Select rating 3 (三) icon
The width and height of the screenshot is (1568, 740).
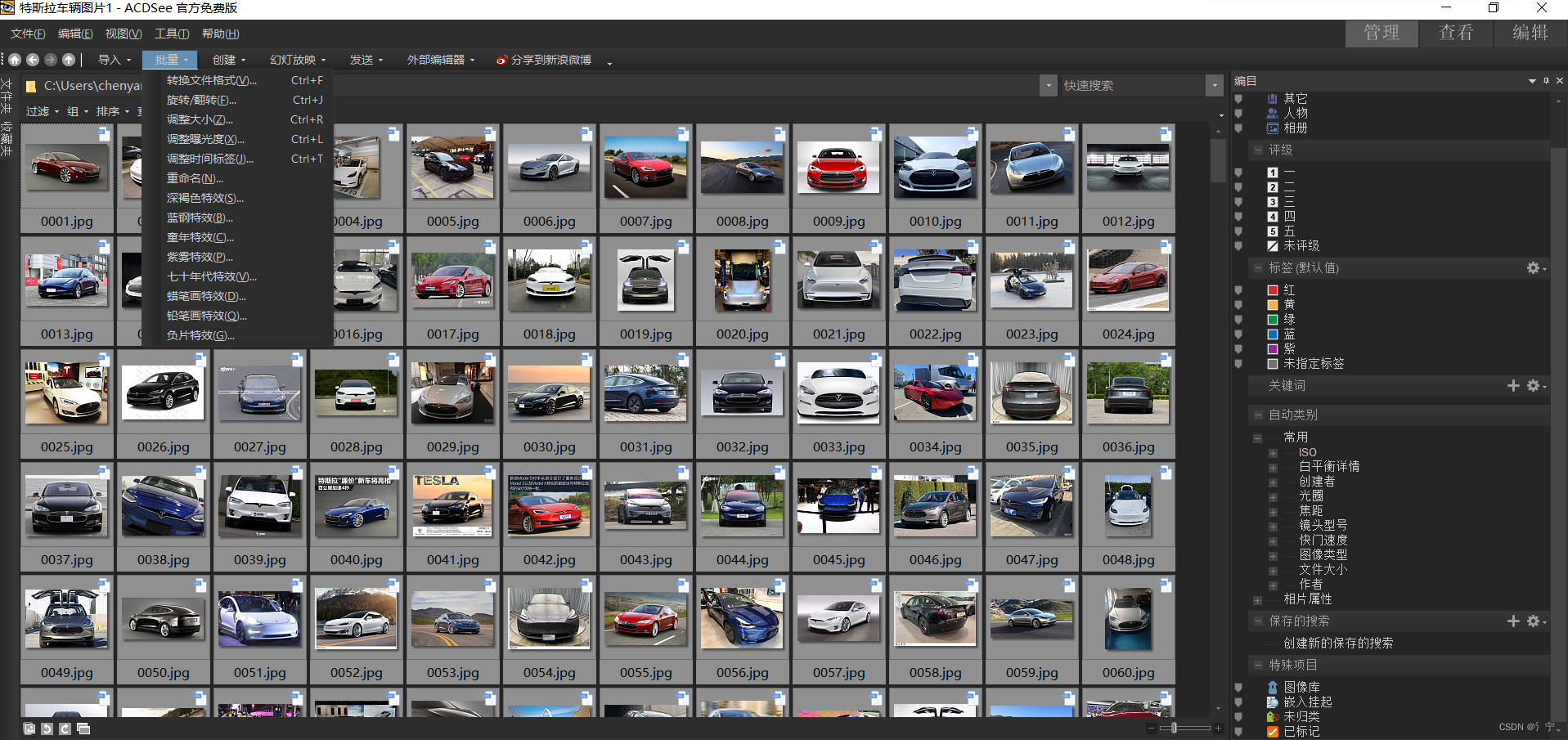pyautogui.click(x=1273, y=202)
